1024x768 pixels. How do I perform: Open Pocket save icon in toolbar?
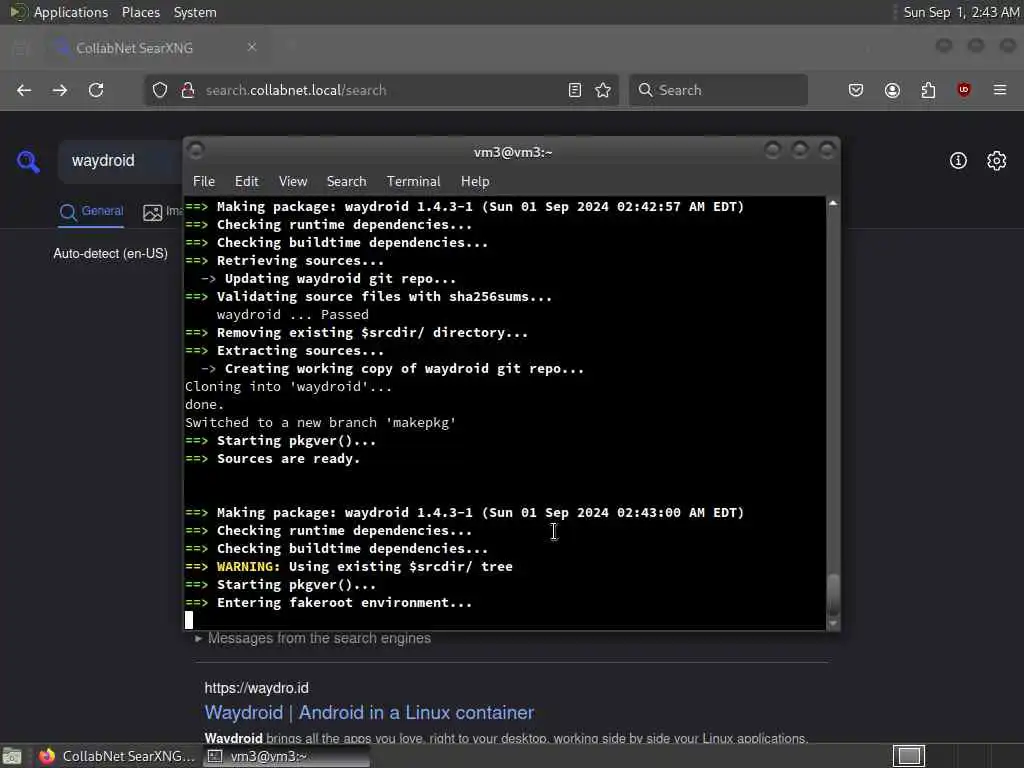(856, 90)
